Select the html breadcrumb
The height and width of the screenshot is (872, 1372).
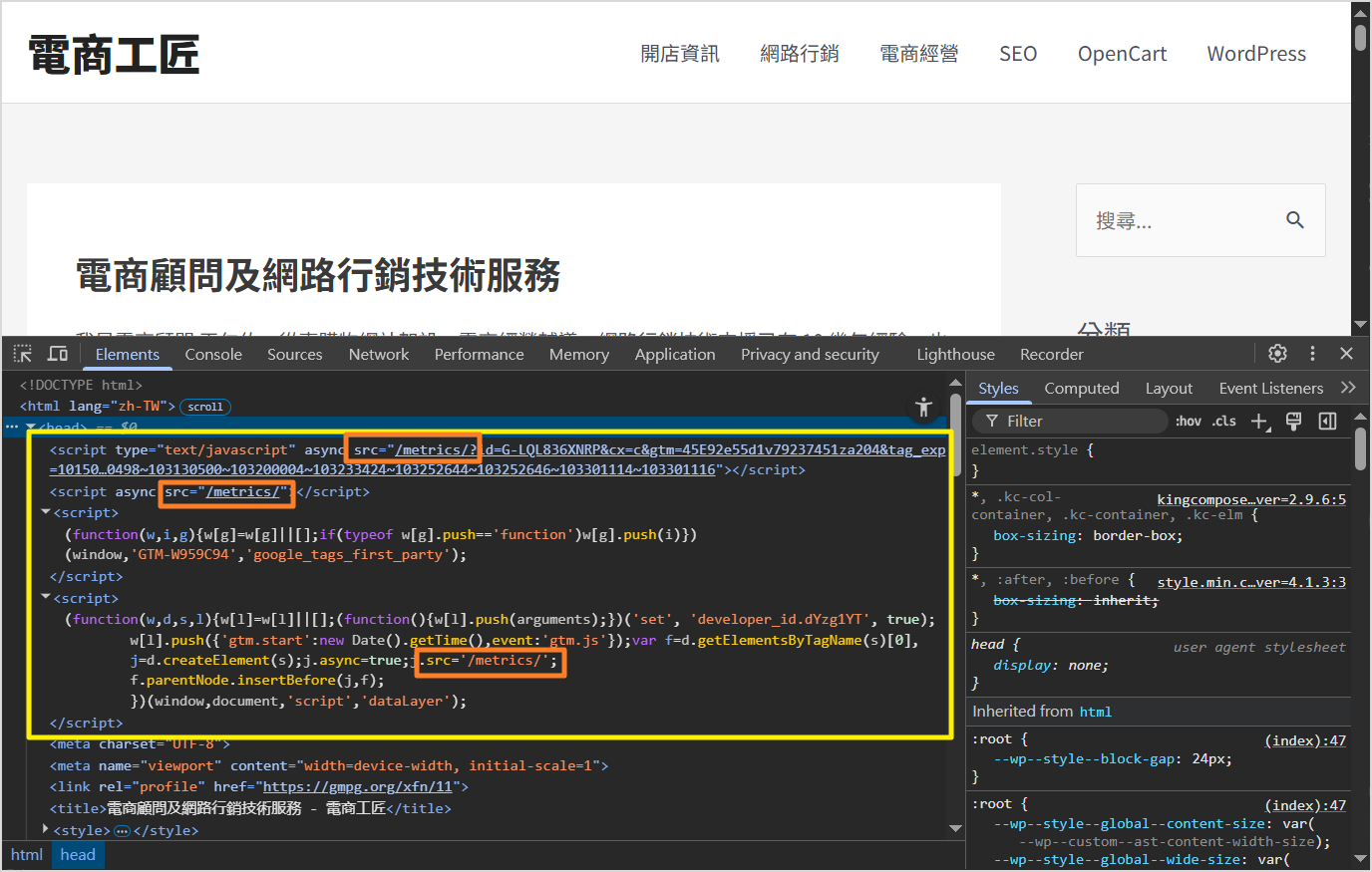[x=27, y=855]
